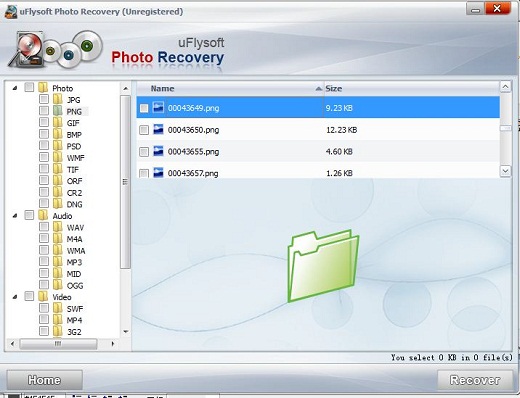Image resolution: width=520 pixels, height=398 pixels.
Task: Collapse the Video tree node
Action: [15, 297]
